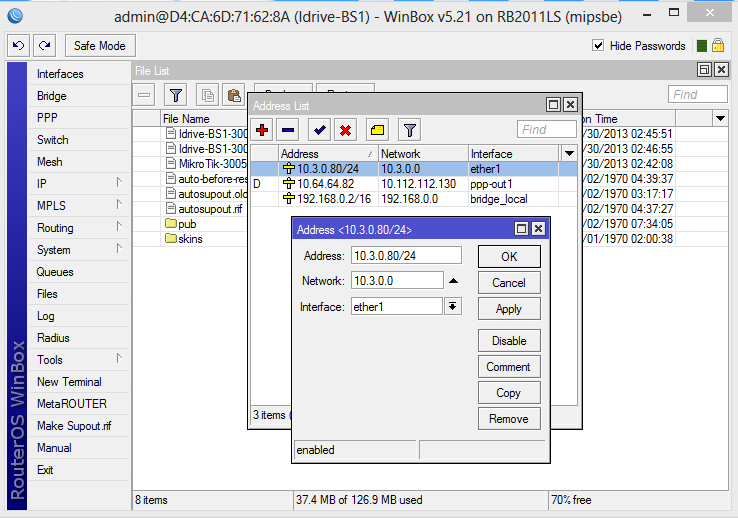
Task: Click Remove button in Address dialog
Action: coord(509,419)
